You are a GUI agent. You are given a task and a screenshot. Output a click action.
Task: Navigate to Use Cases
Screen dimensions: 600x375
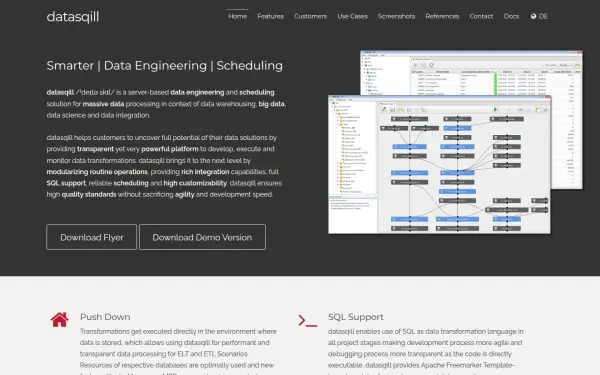[x=352, y=16]
